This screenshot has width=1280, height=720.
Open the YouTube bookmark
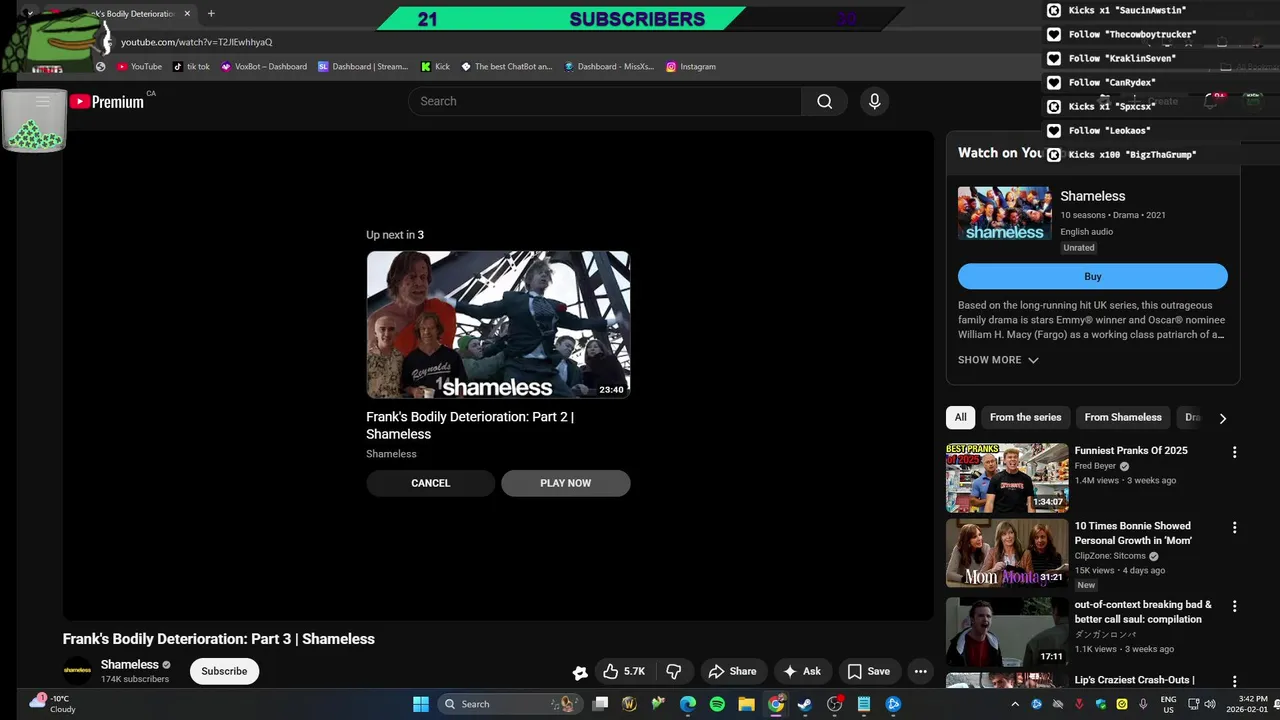(139, 66)
